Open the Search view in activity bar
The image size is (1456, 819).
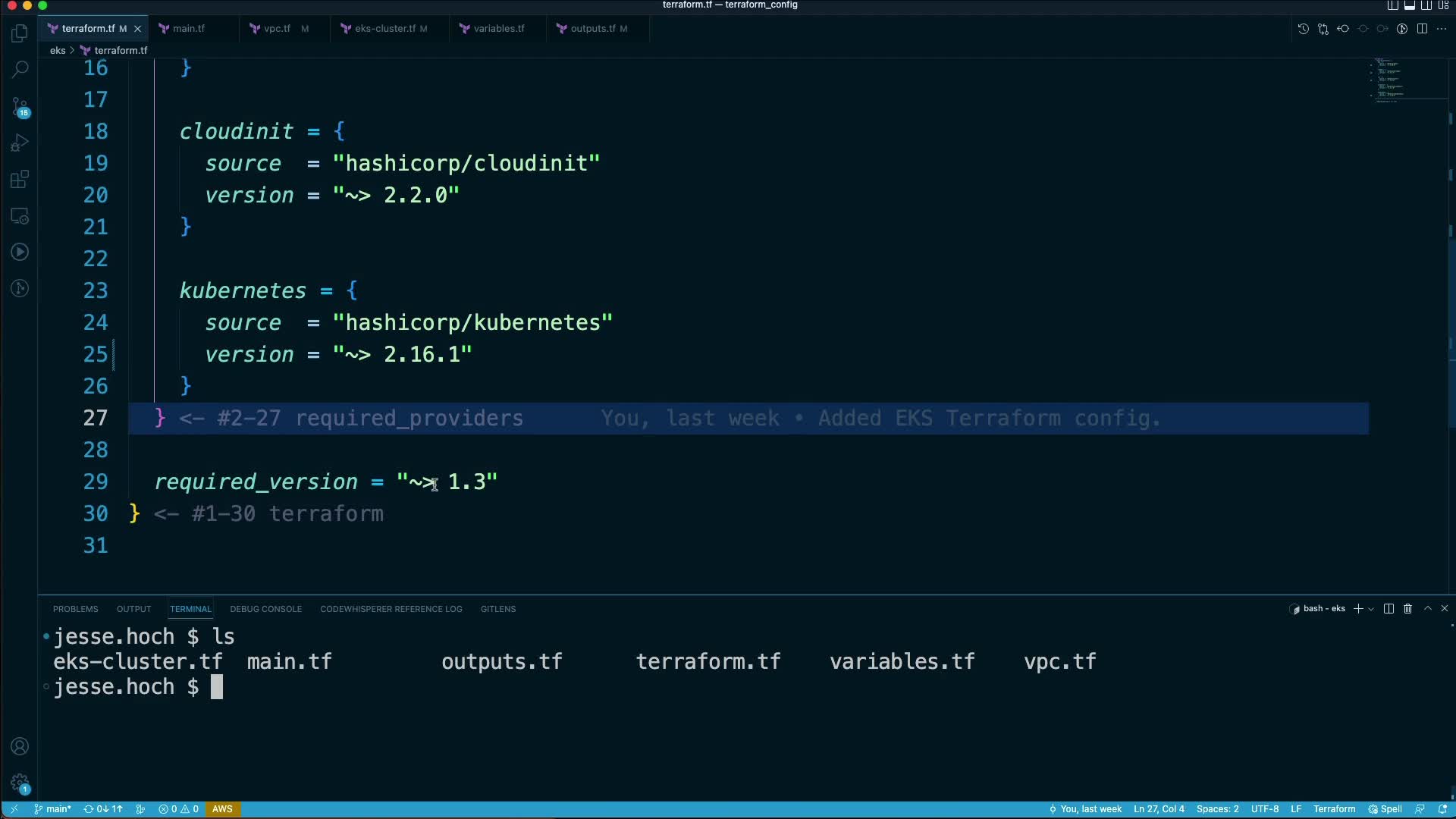[20, 70]
